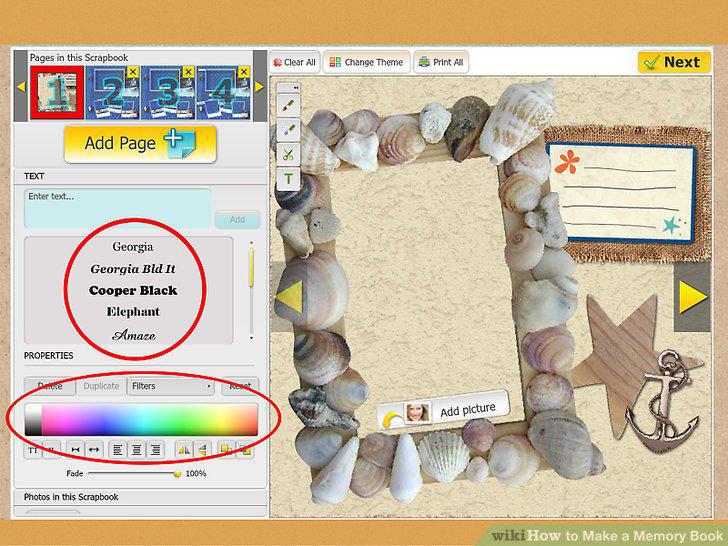
Task: Select the marker pen drawing tool
Action: [288, 106]
